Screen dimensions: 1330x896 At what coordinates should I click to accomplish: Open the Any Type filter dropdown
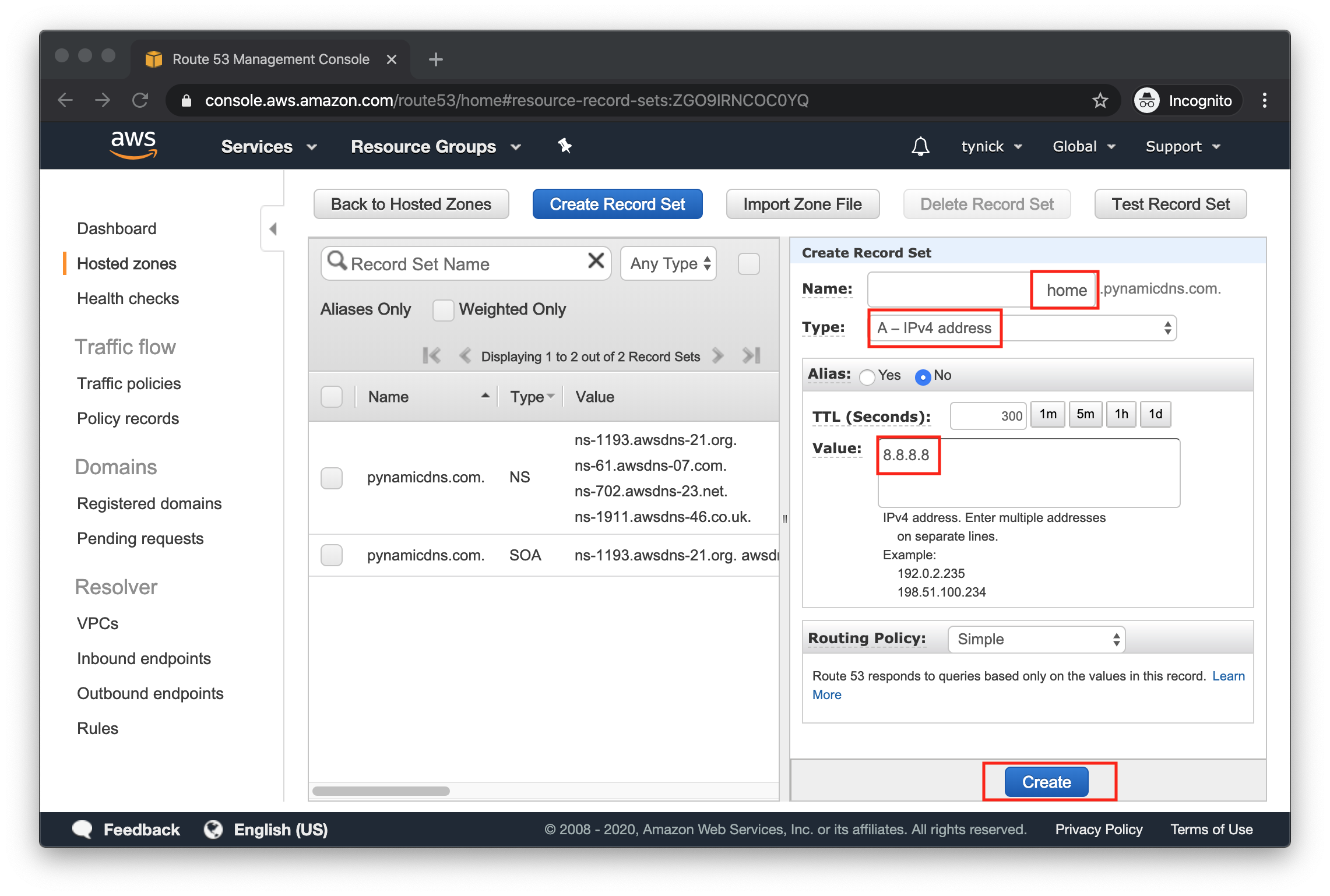(x=668, y=264)
